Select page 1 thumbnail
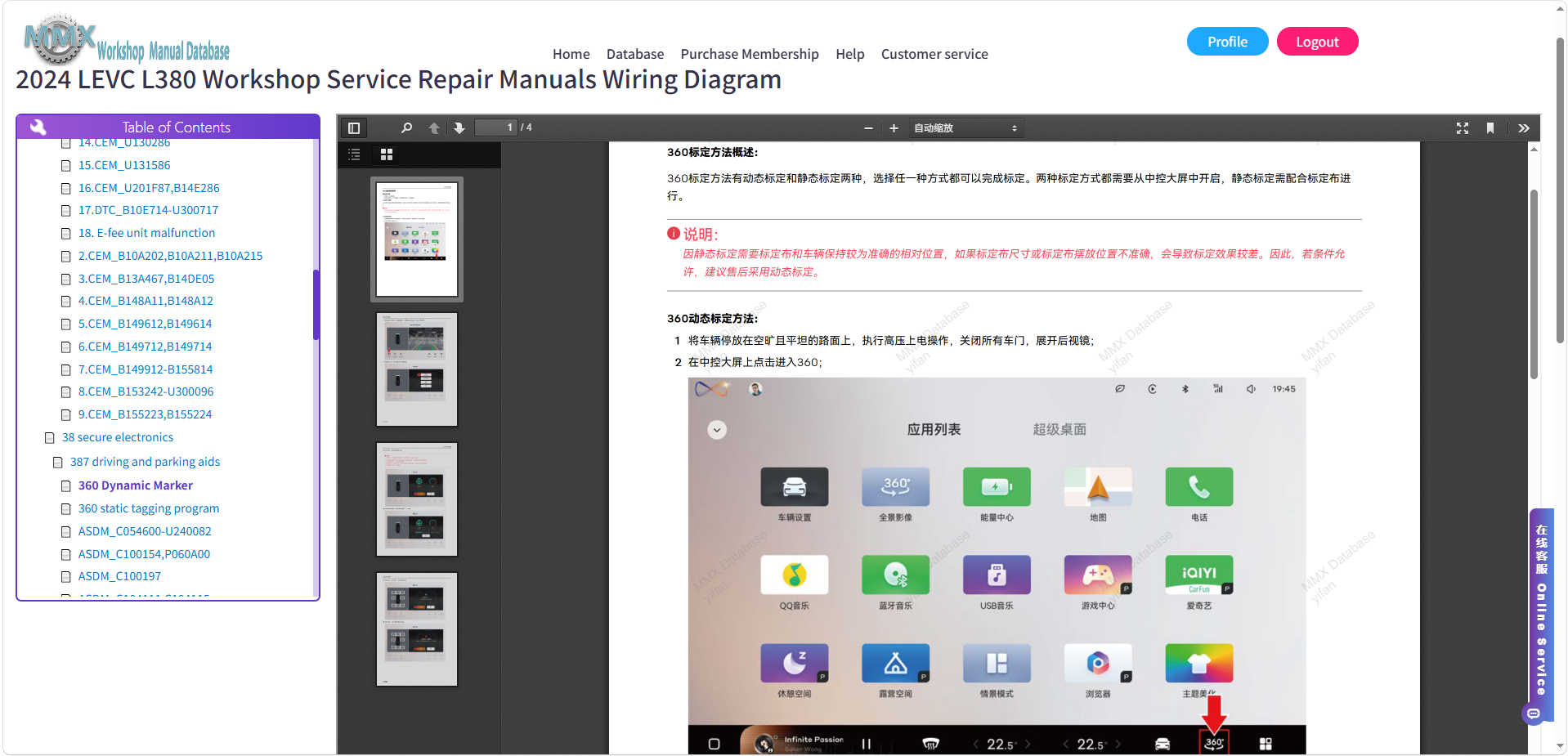 click(417, 239)
